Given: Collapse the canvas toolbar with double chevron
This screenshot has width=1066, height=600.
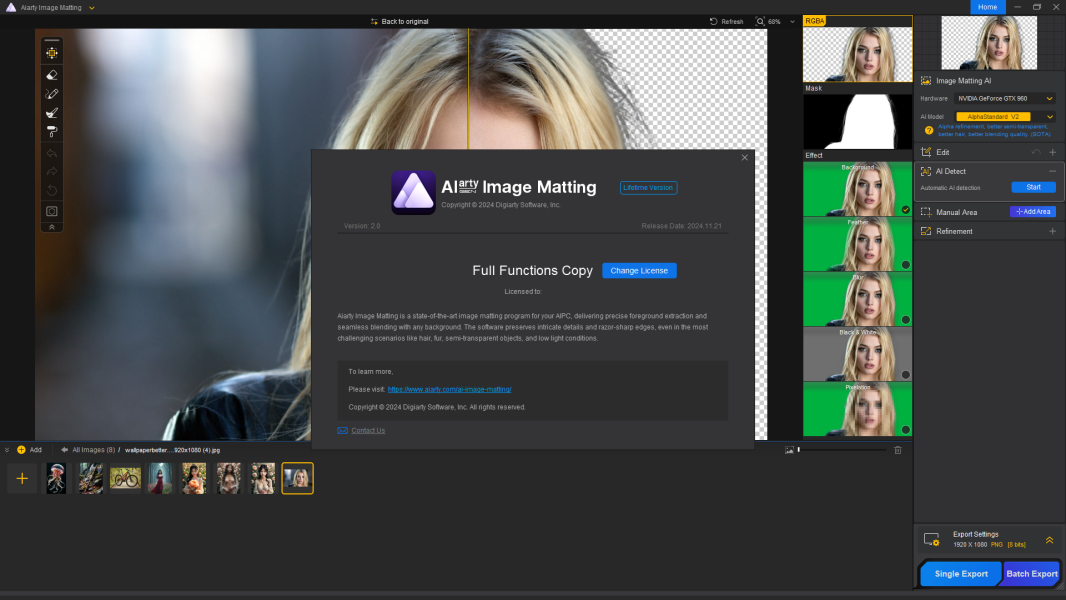Looking at the screenshot, I should 52,227.
